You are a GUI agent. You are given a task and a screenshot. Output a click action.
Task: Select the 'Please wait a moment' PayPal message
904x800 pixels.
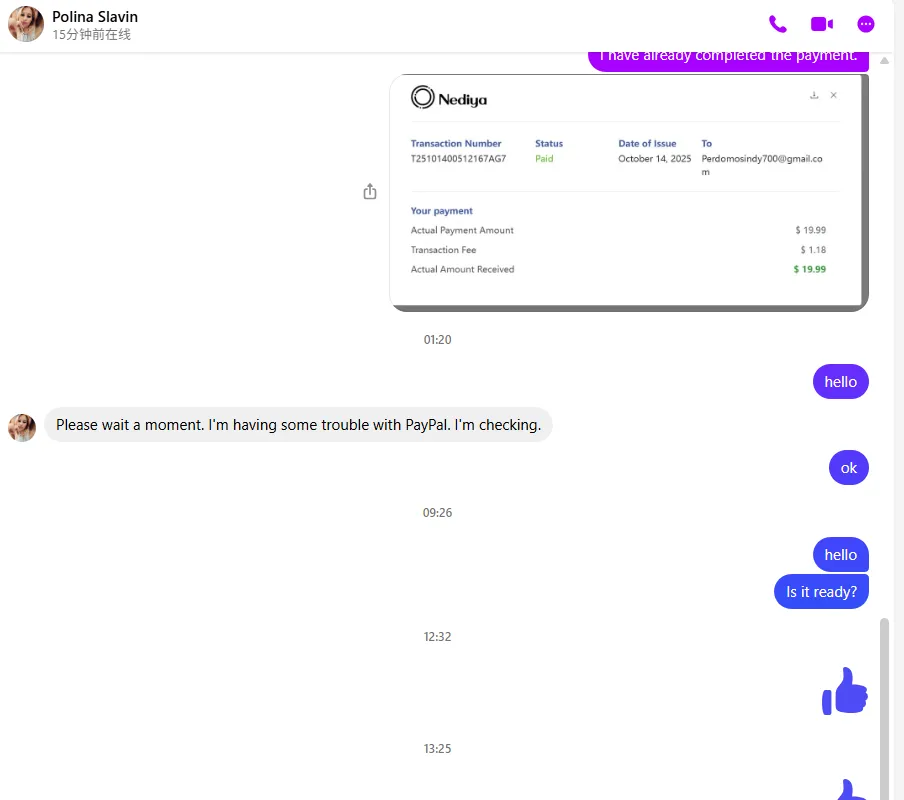[298, 425]
